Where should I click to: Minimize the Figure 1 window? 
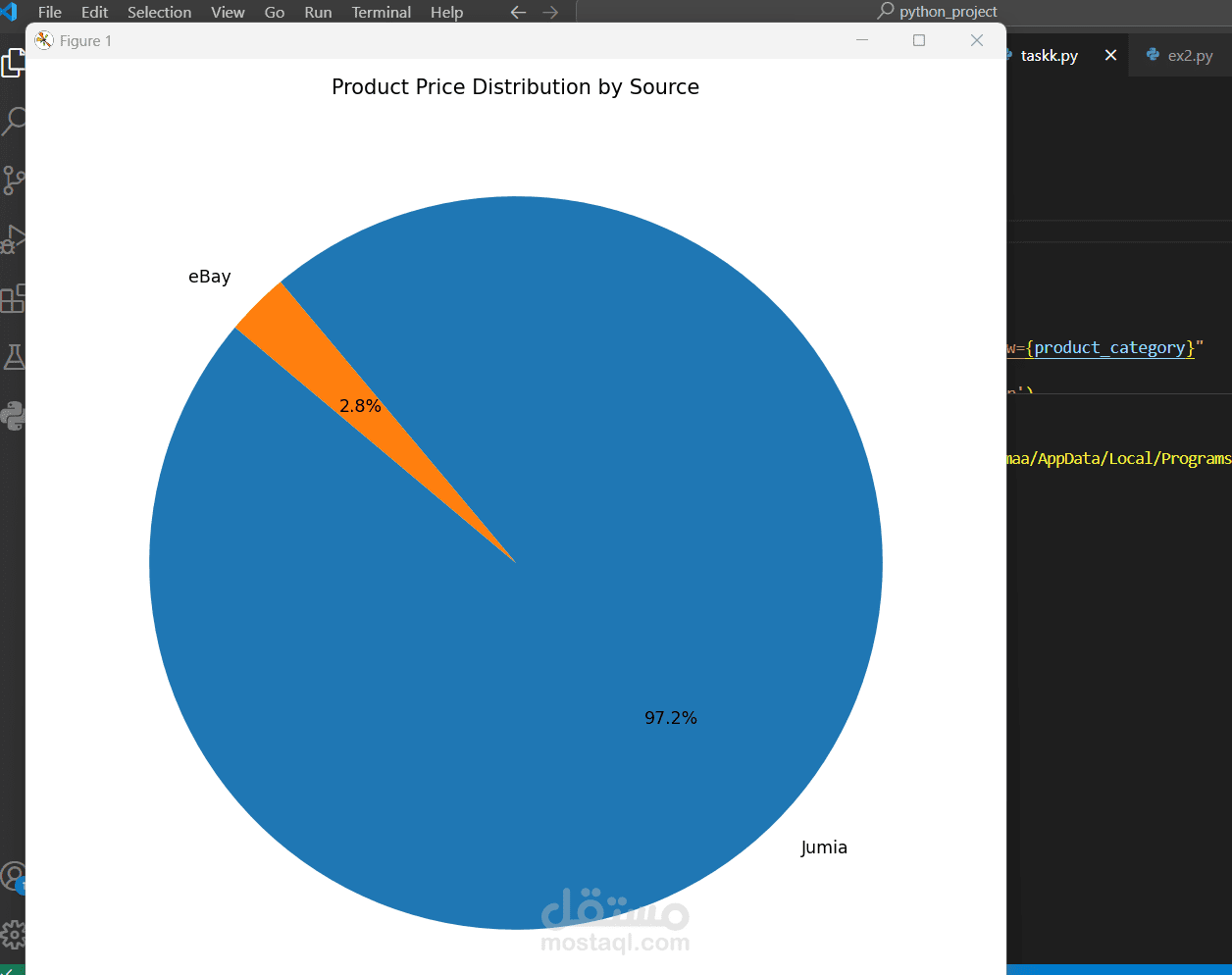(x=862, y=40)
